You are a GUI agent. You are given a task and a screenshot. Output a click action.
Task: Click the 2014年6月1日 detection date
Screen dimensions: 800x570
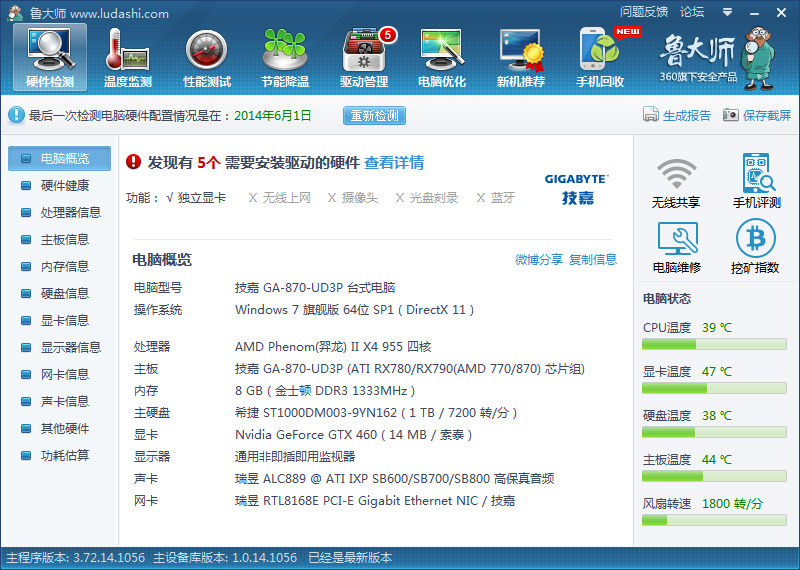(x=272, y=115)
